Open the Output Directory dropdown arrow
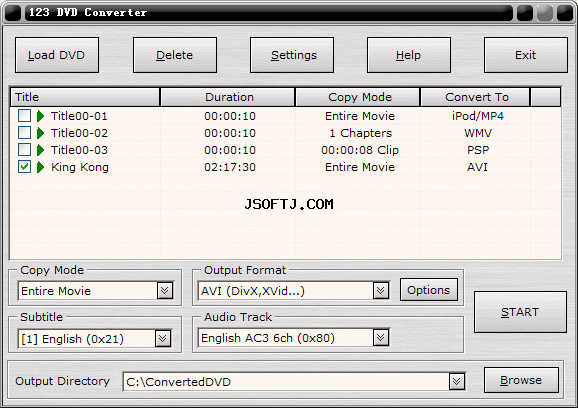This screenshot has height=408, width=578. tap(456, 381)
